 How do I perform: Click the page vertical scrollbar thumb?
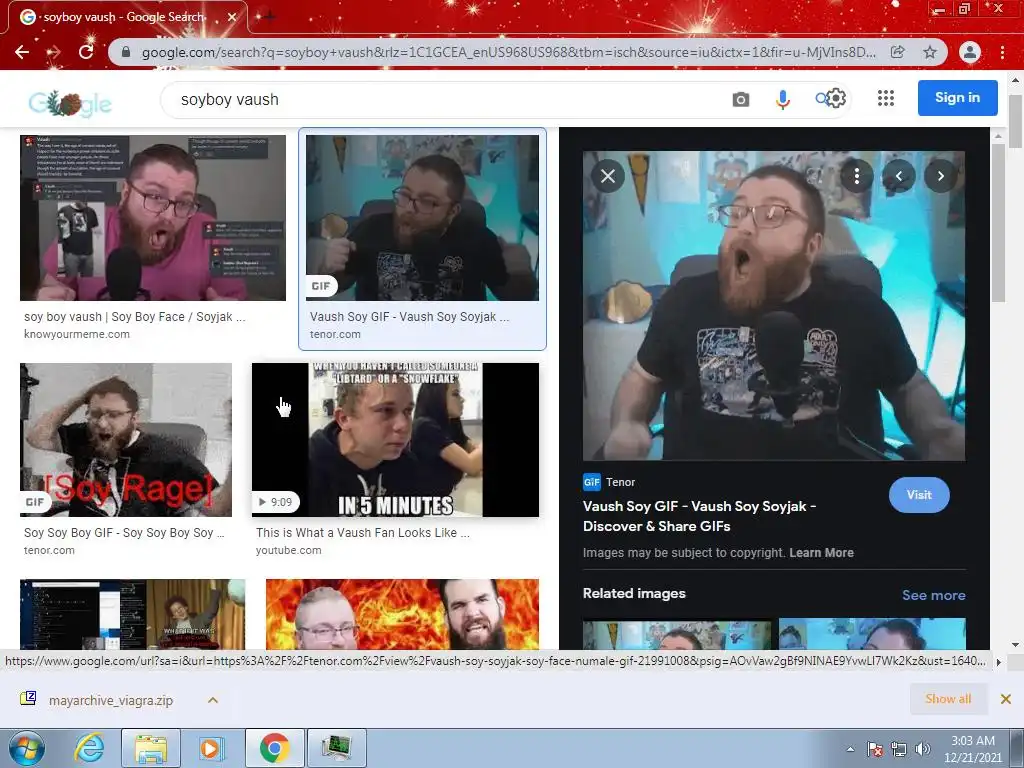point(1015,121)
